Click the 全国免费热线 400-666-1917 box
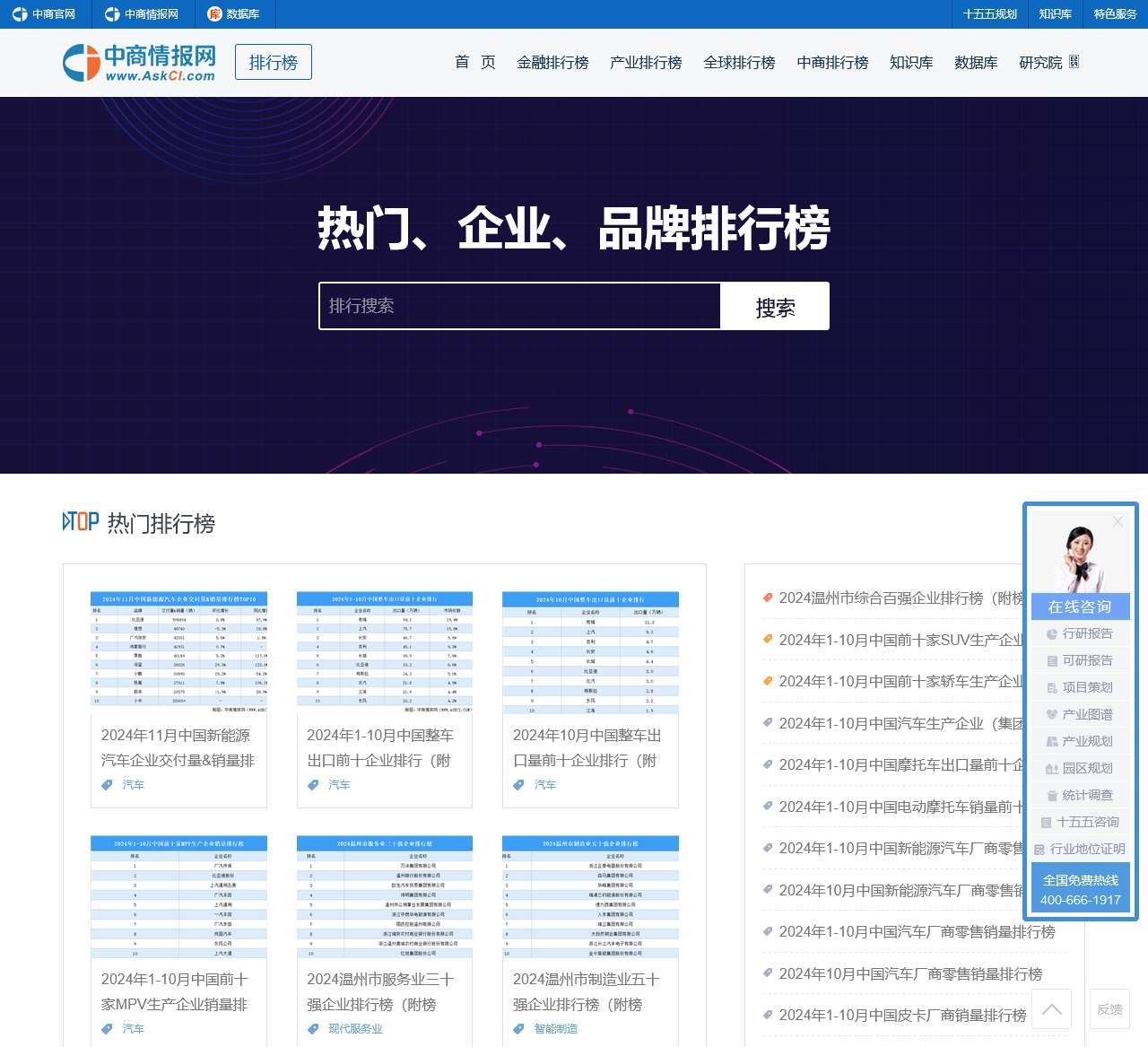The image size is (1148, 1047). tap(1081, 889)
